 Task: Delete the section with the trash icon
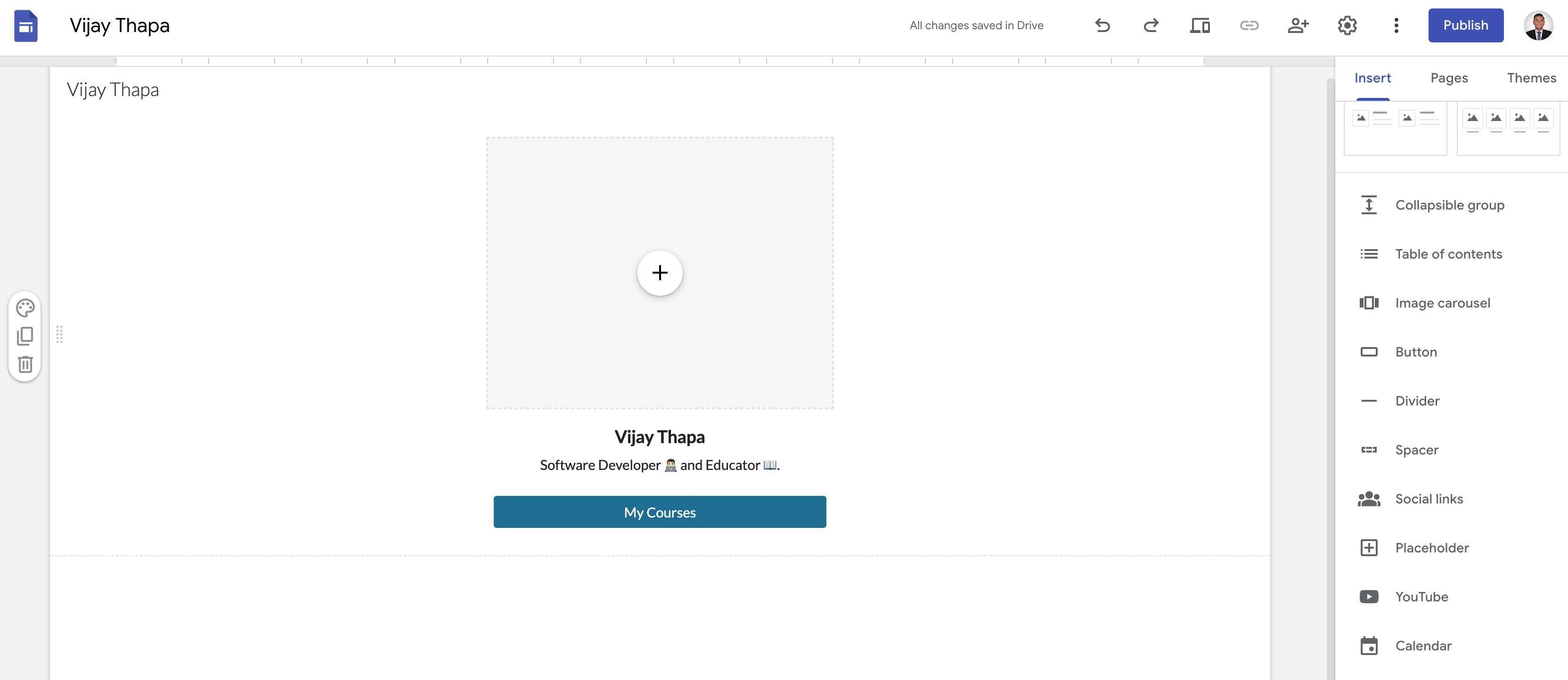pyautogui.click(x=25, y=364)
